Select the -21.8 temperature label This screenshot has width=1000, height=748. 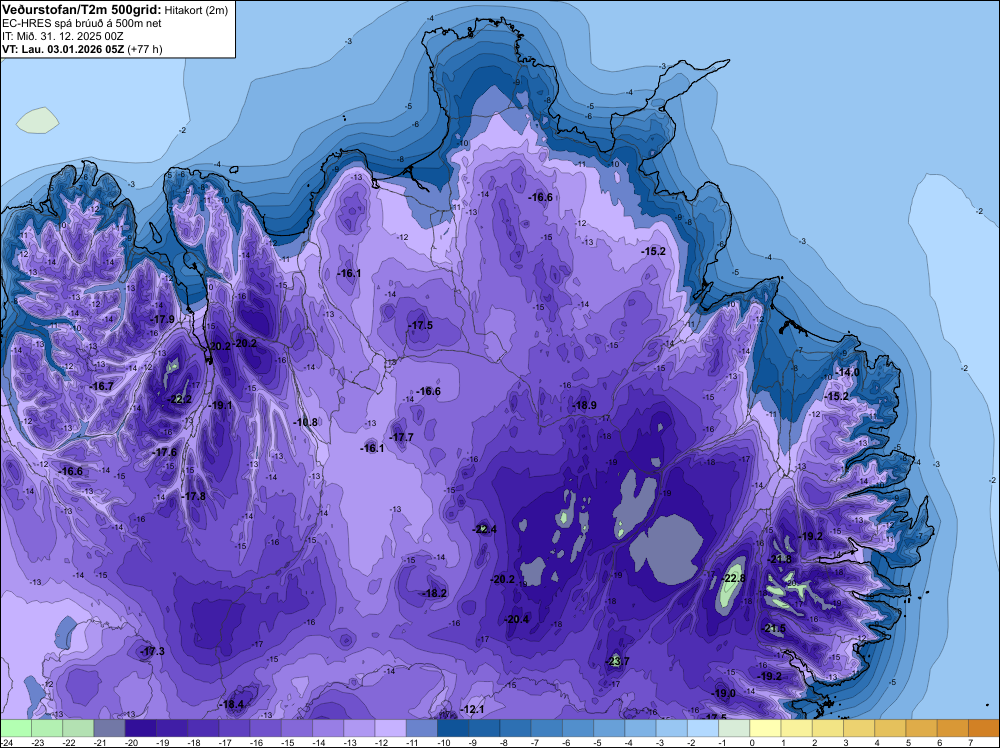(x=779, y=559)
